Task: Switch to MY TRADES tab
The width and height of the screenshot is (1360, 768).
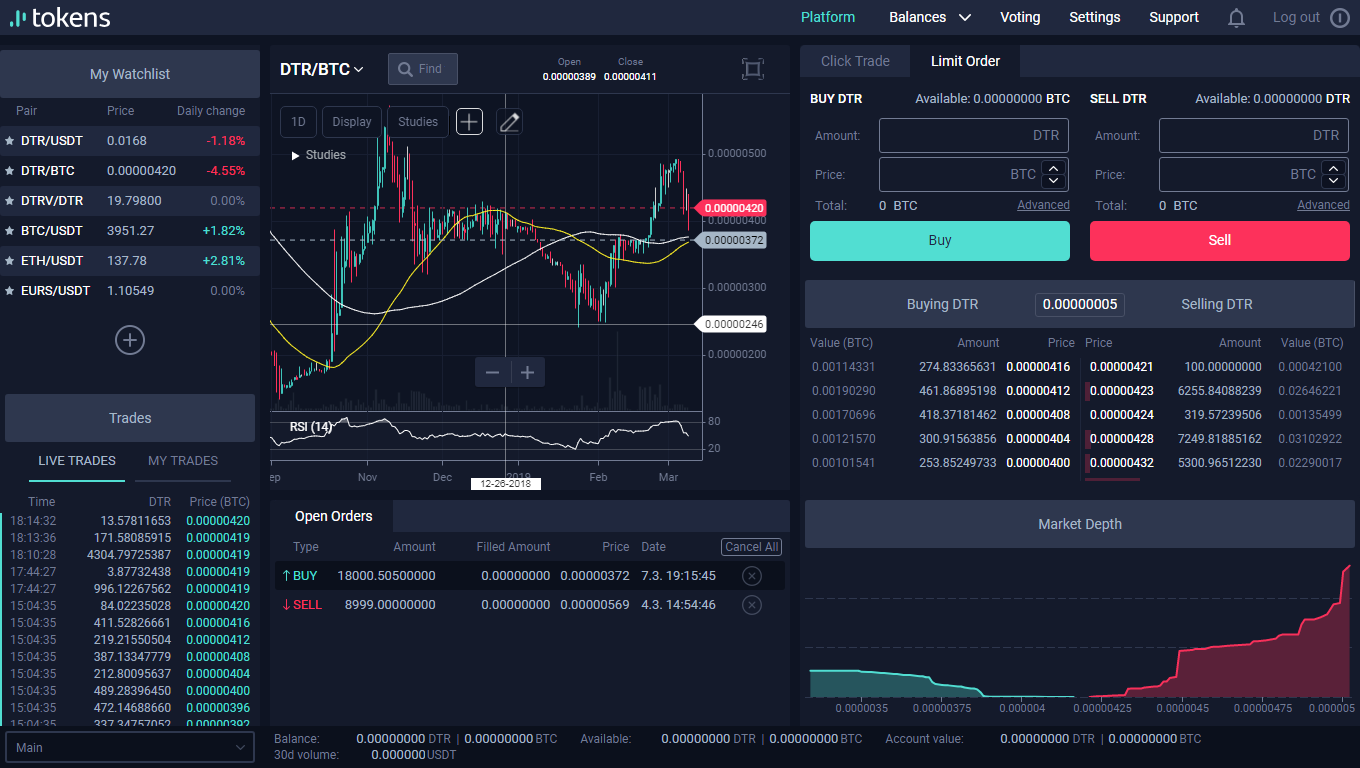Action: (183, 461)
